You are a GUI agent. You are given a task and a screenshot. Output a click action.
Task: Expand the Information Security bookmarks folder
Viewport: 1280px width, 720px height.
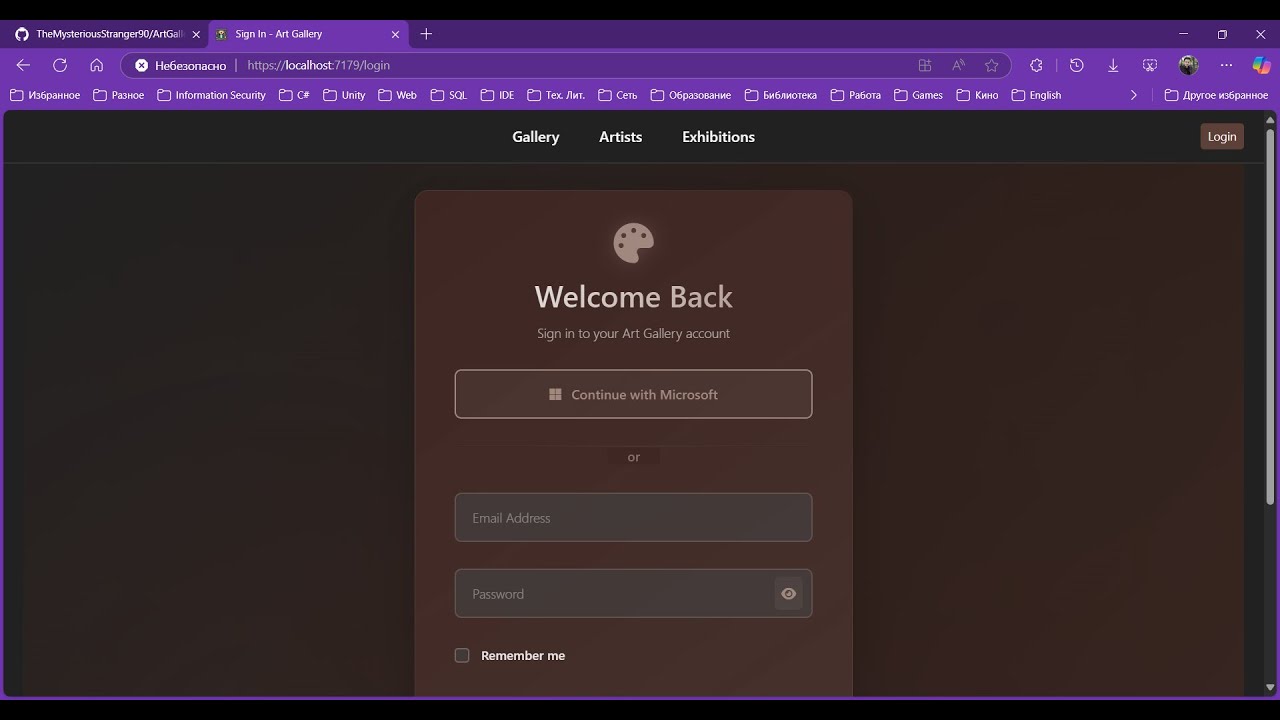211,95
